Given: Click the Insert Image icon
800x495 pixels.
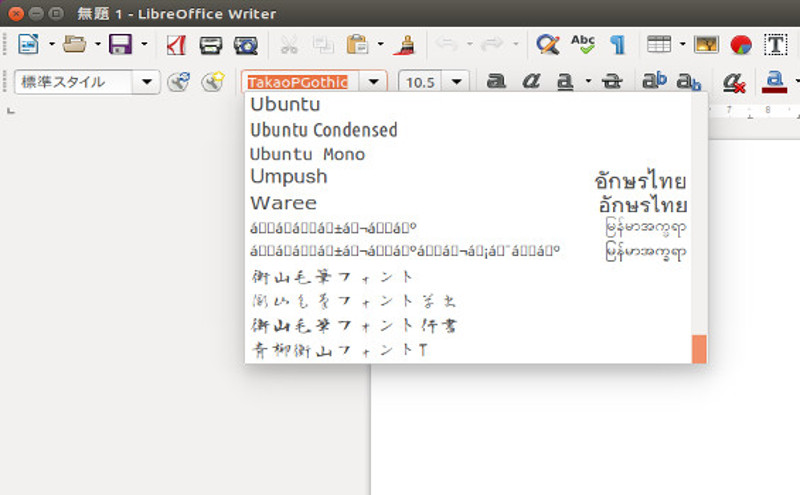Looking at the screenshot, I should [x=707, y=45].
